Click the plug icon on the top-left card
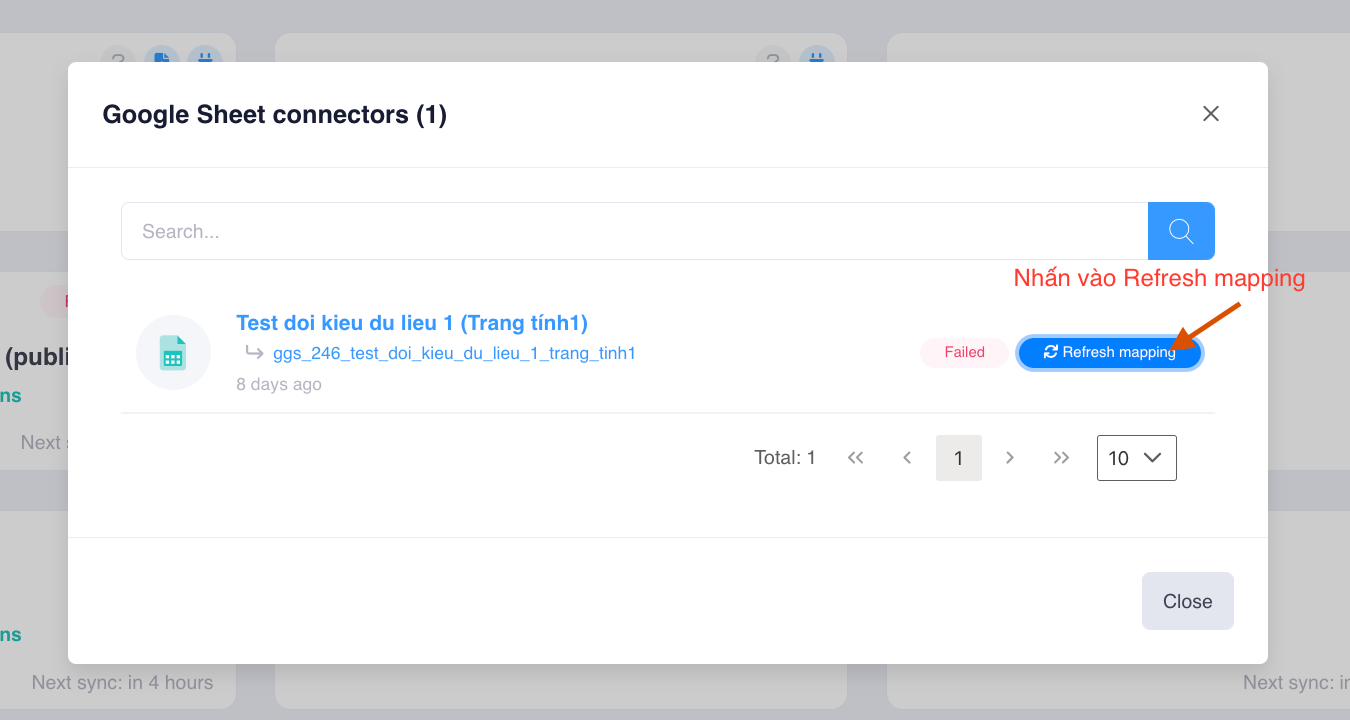Image resolution: width=1350 pixels, height=720 pixels. pos(204,59)
